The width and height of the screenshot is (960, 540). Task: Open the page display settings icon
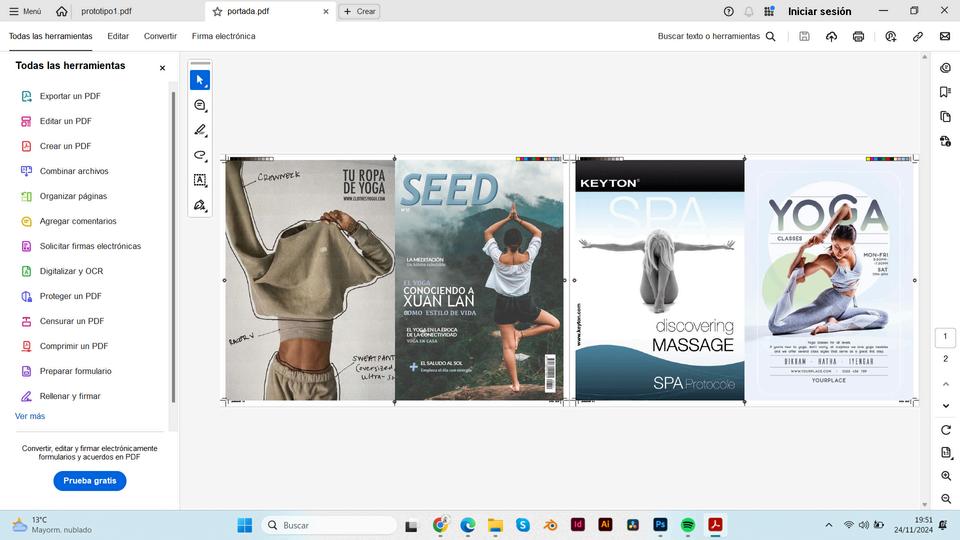coord(945,453)
